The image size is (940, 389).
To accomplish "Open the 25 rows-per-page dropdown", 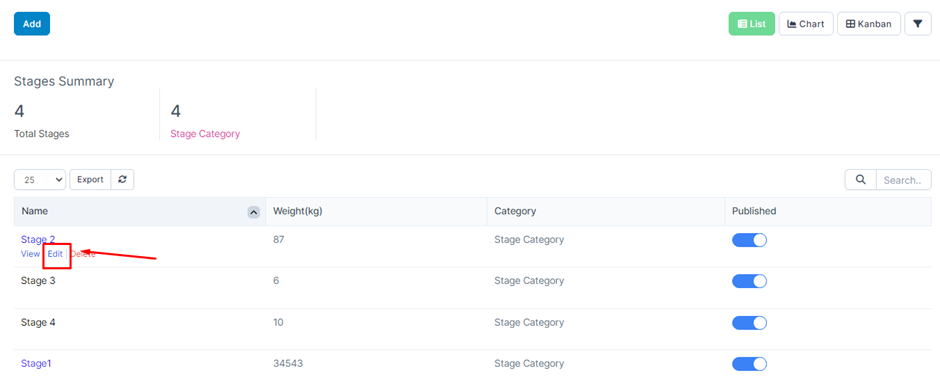I will coord(40,179).
